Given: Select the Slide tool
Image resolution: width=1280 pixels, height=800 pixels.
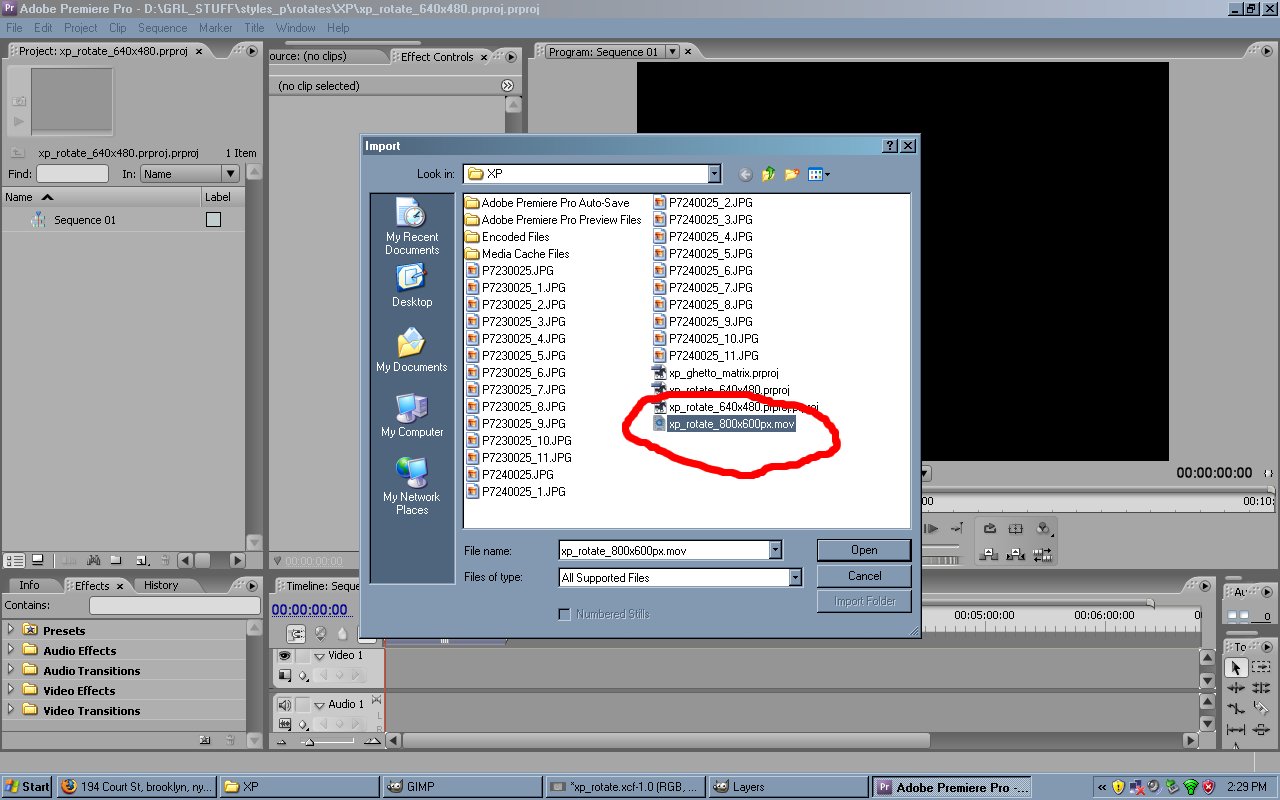Looking at the screenshot, I should click(x=1261, y=730).
